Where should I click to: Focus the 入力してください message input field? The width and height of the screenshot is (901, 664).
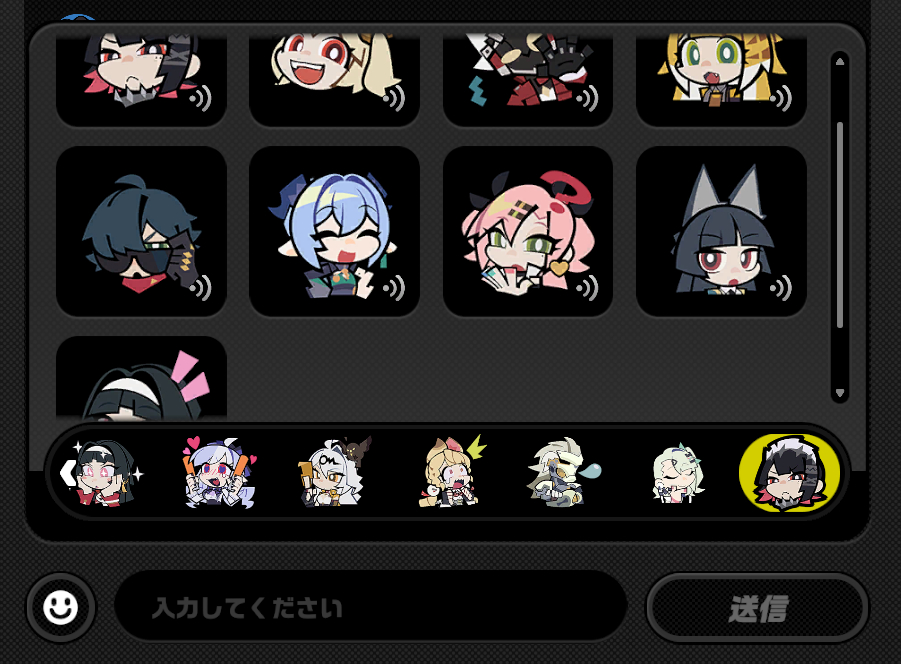click(x=371, y=606)
